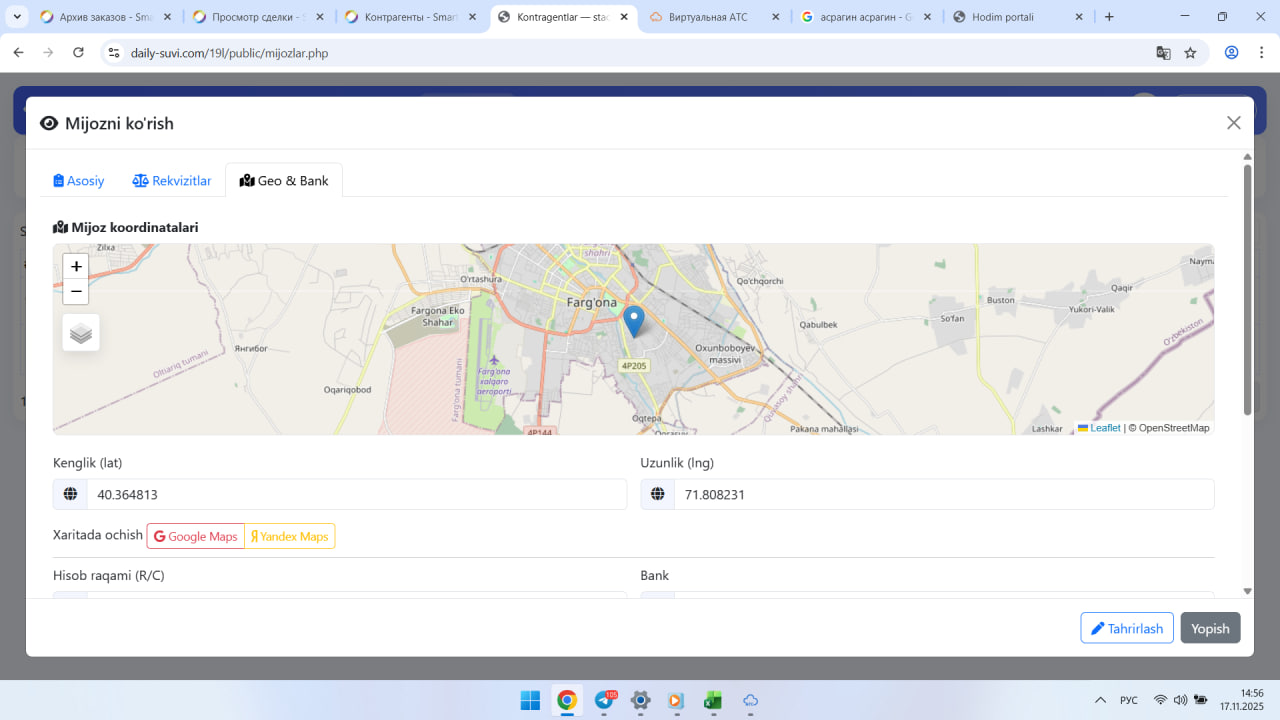Bookmark this page with star icon

1190,53
